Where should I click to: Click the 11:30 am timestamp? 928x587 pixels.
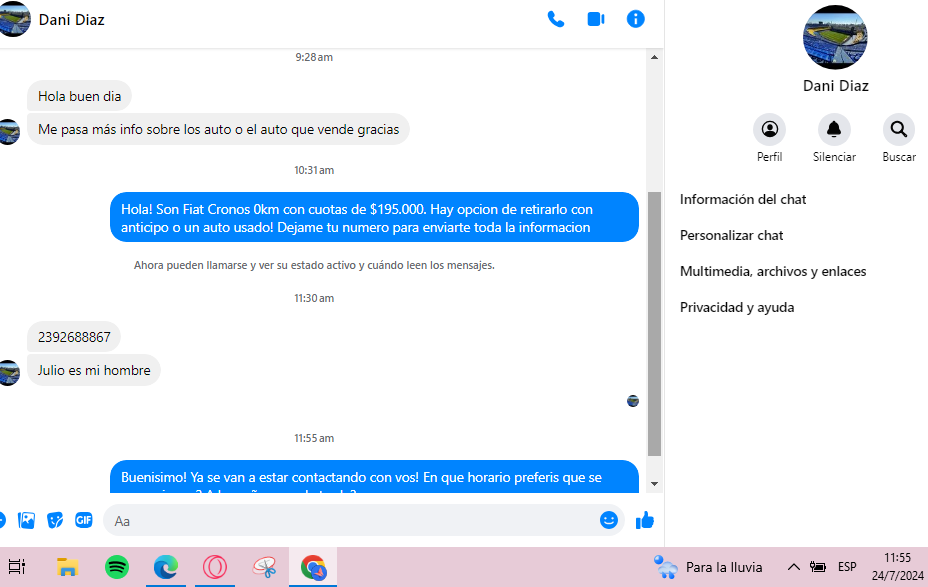coord(314,298)
